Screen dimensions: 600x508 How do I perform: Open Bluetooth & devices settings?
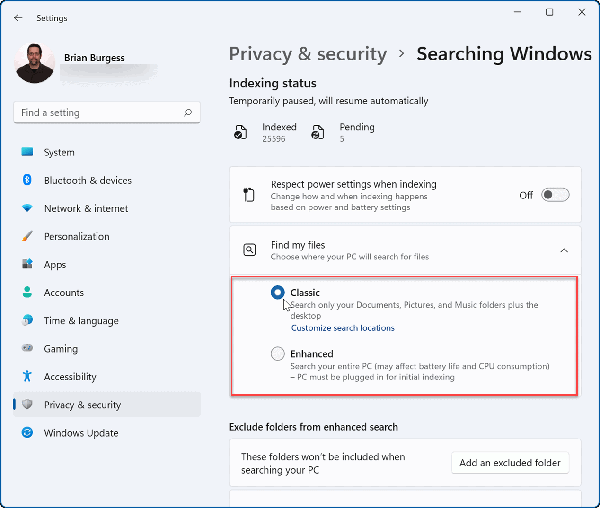point(107,180)
